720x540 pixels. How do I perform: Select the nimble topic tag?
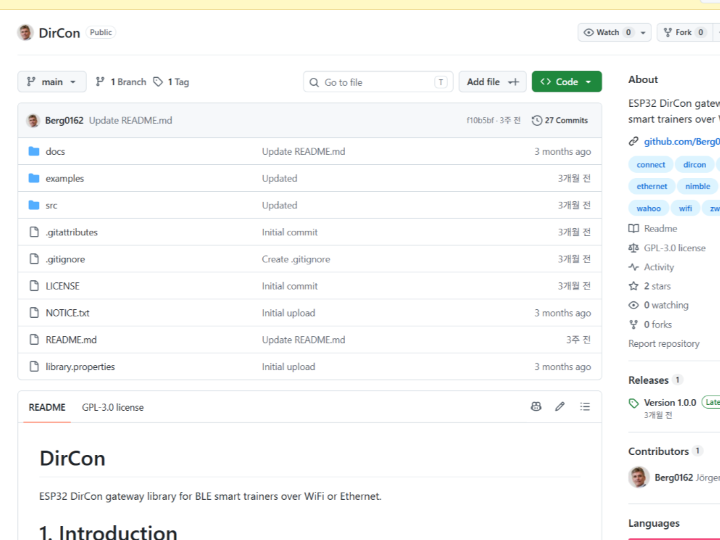click(x=698, y=186)
